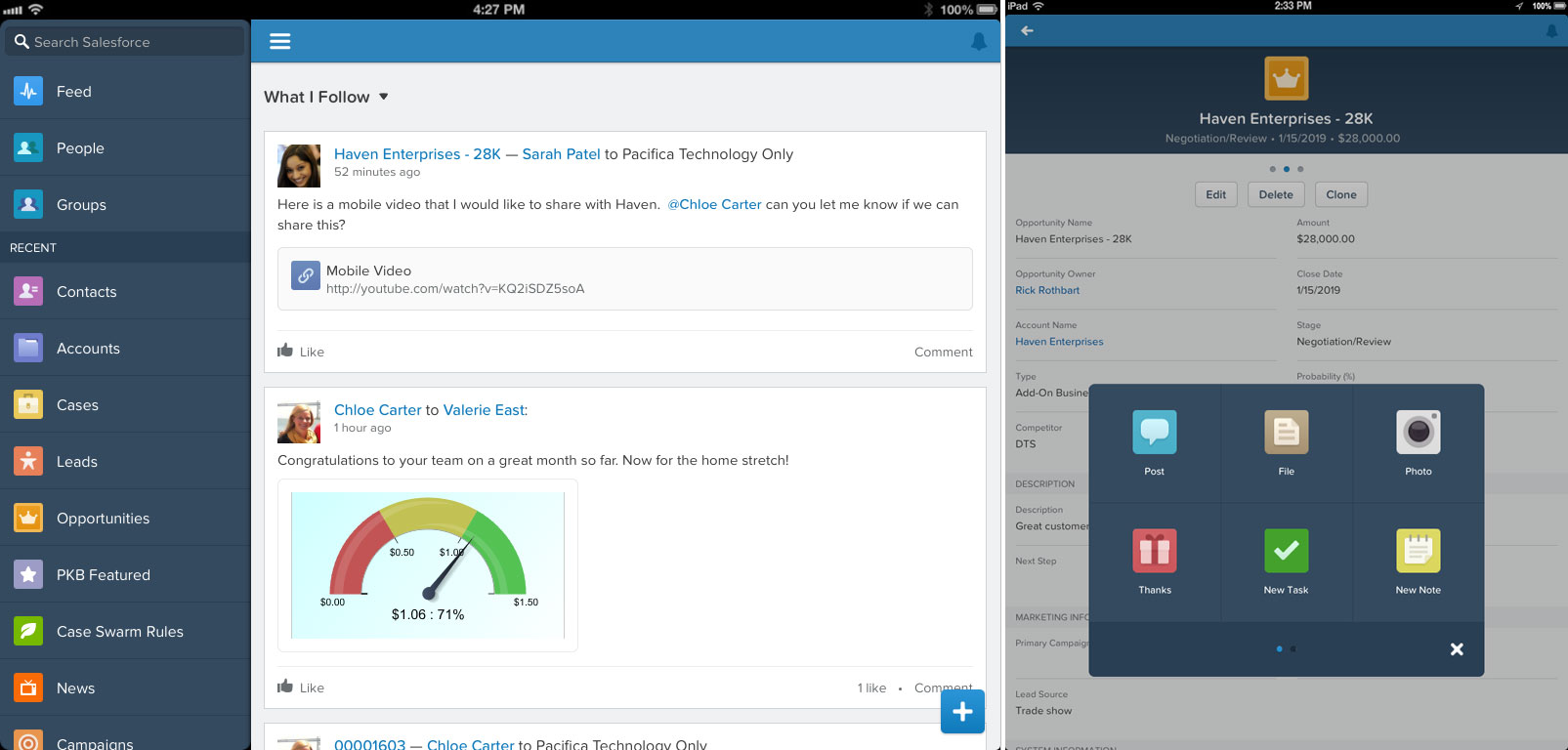Comment on Sarah Patel's post
The image size is (1568, 750).
(x=943, y=352)
